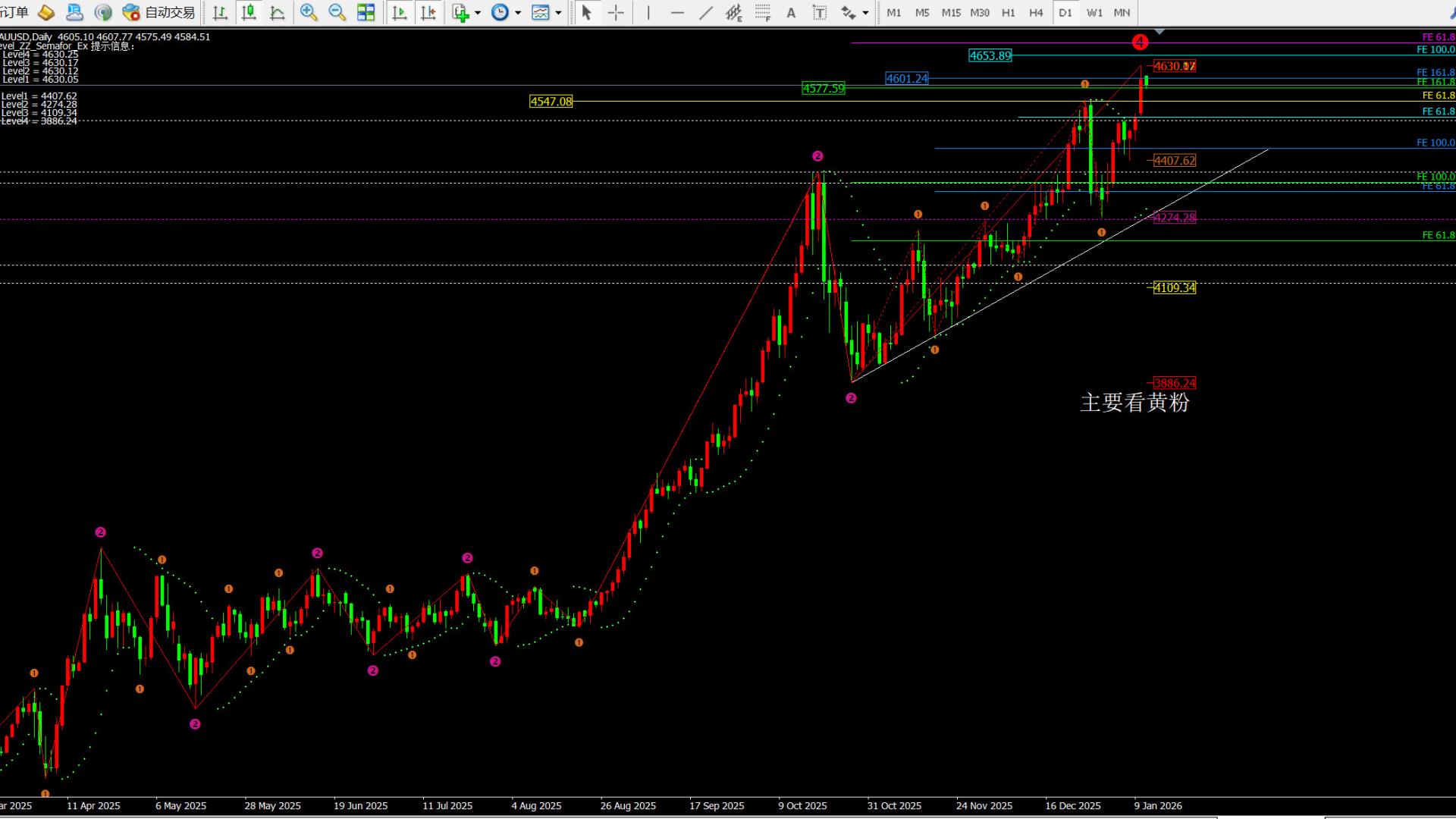Select the crosshair cursor tool

(616, 12)
